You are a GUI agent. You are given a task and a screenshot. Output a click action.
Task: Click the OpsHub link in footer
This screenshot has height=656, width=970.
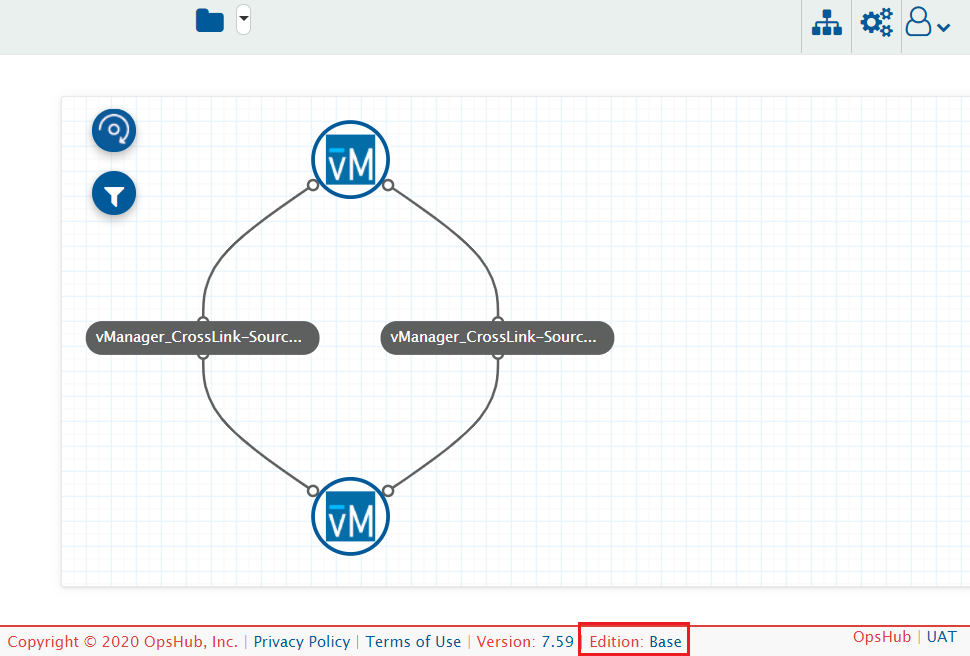pos(882,637)
